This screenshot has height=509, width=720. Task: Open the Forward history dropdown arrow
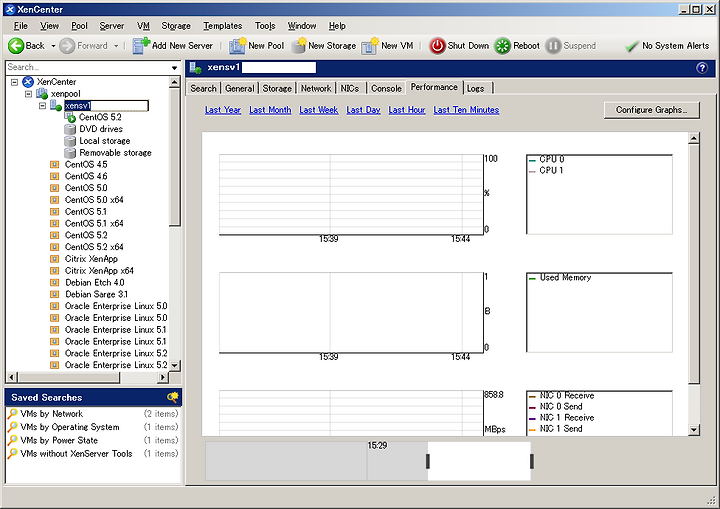(x=116, y=46)
